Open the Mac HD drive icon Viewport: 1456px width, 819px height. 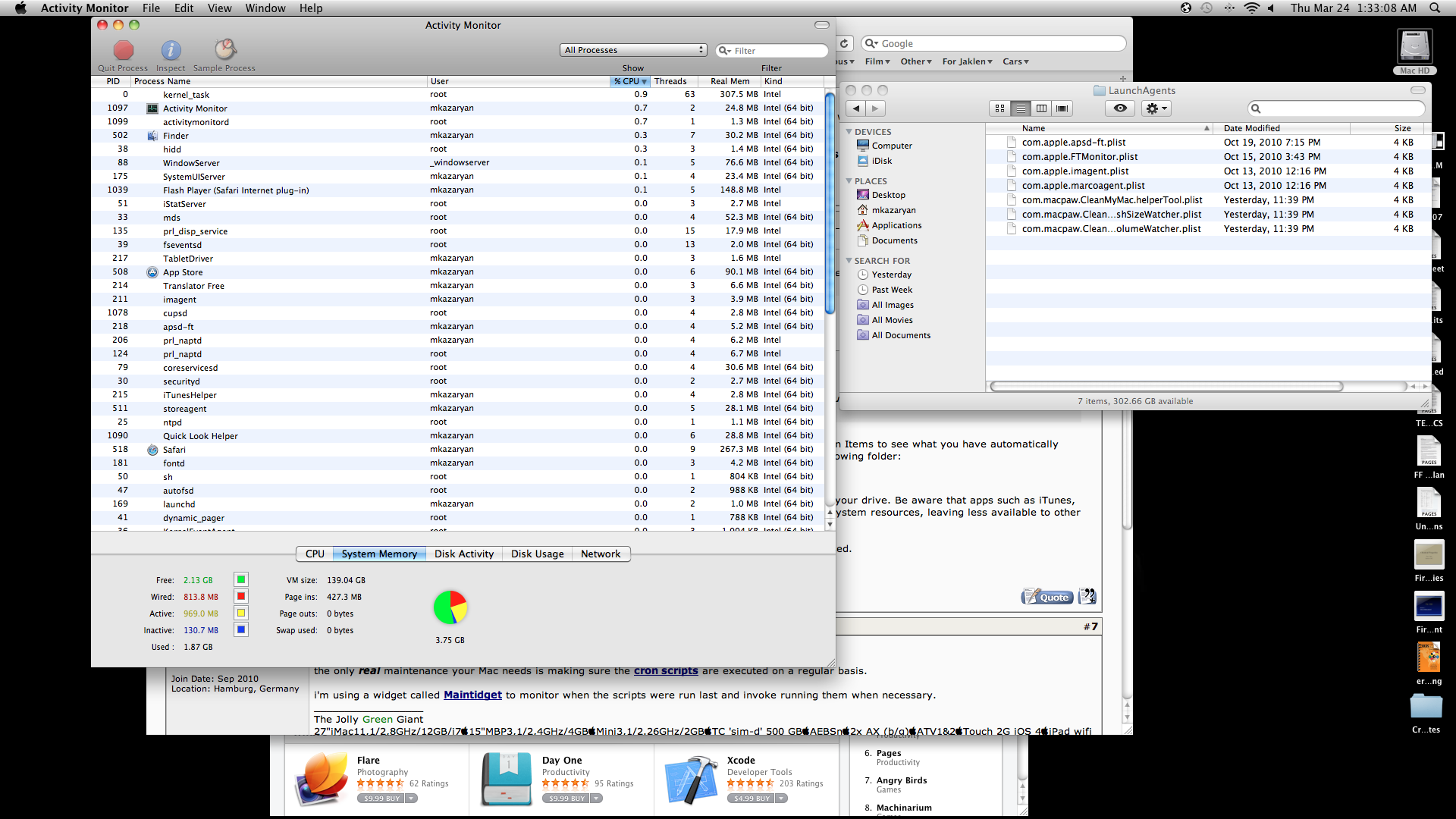click(x=1414, y=49)
